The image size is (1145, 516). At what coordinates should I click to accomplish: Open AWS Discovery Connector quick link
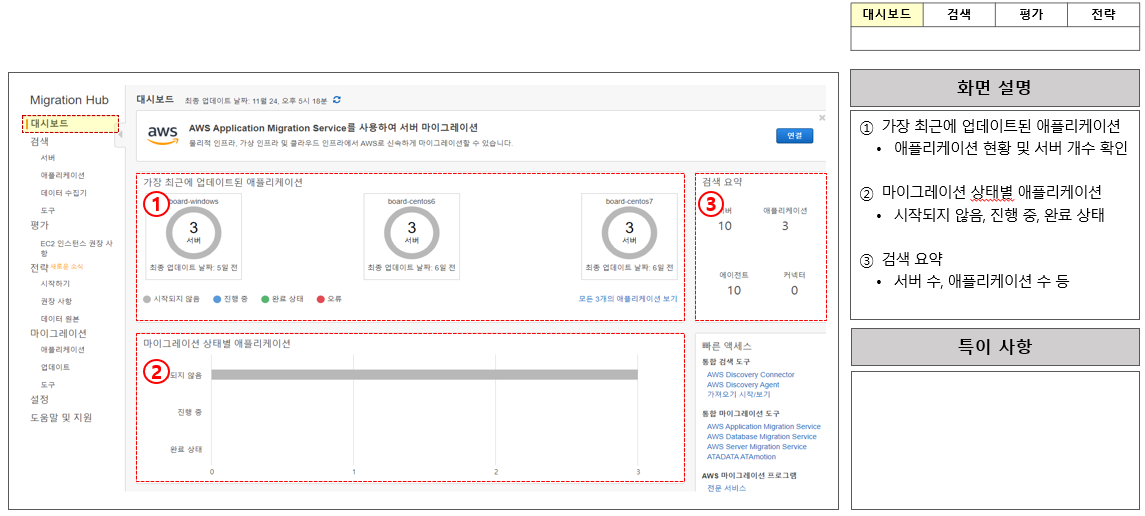point(750,375)
